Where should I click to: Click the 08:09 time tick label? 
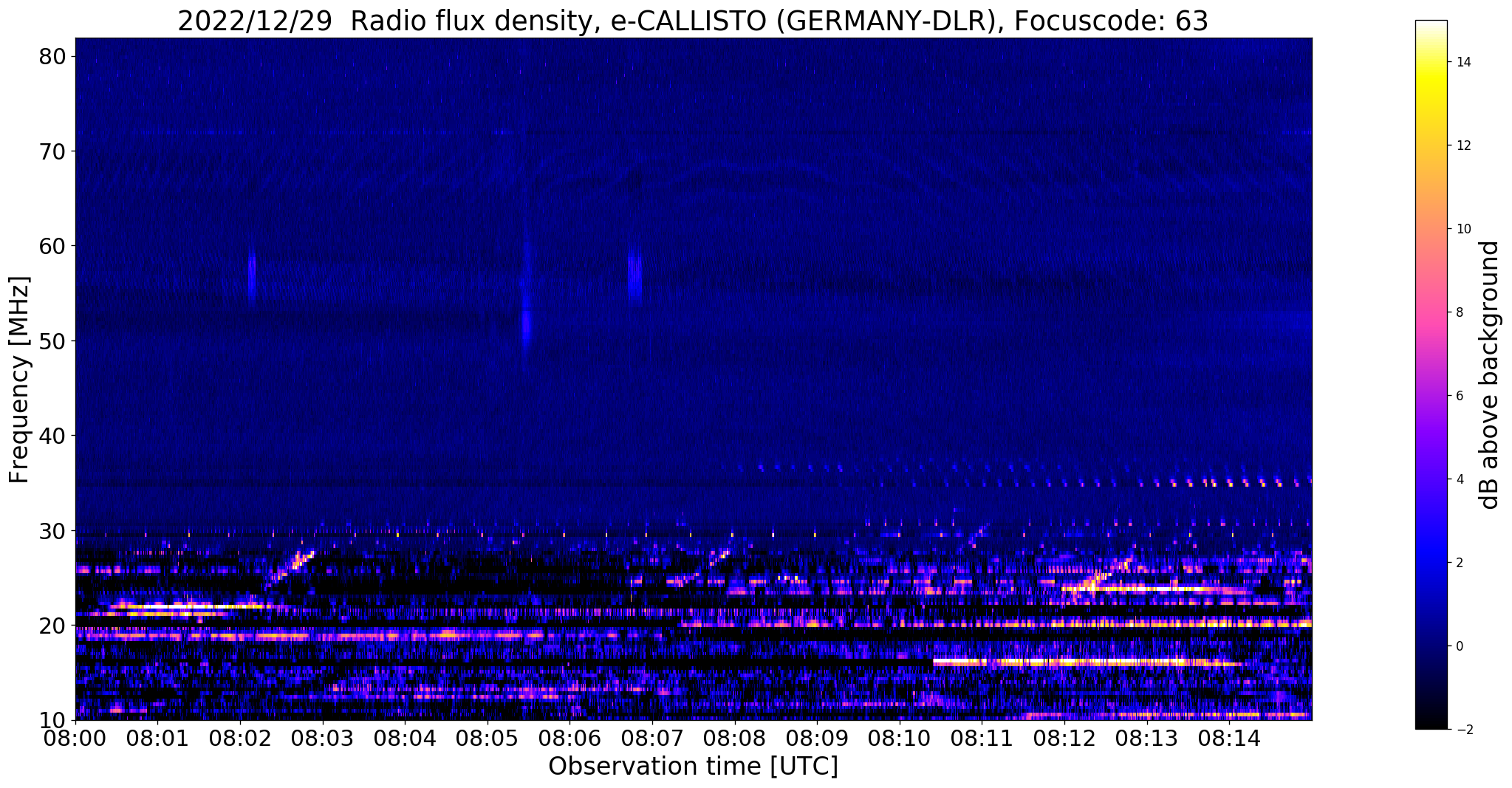click(817, 737)
